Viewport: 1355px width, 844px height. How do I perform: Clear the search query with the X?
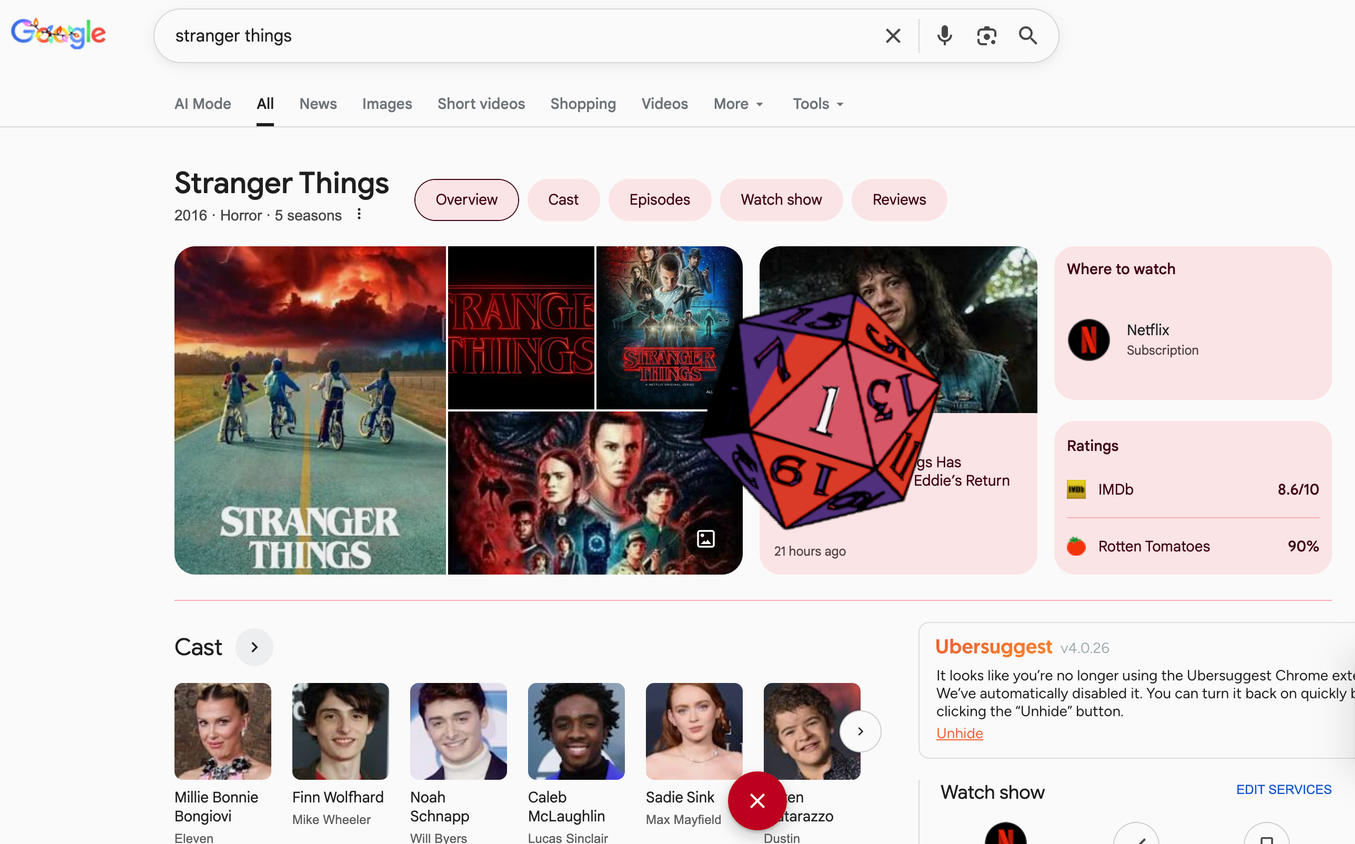tap(893, 36)
